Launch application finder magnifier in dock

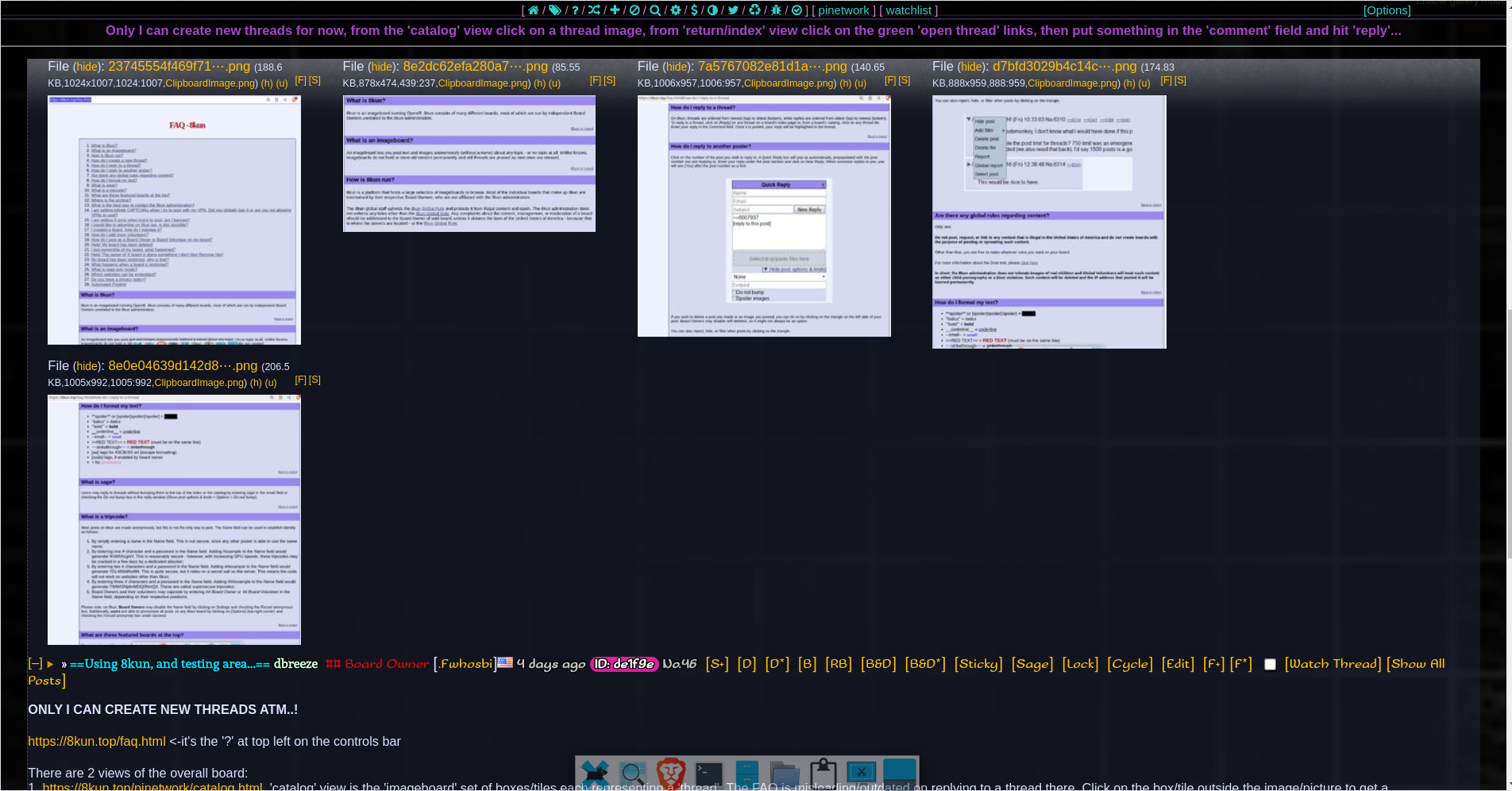pyautogui.click(x=633, y=774)
